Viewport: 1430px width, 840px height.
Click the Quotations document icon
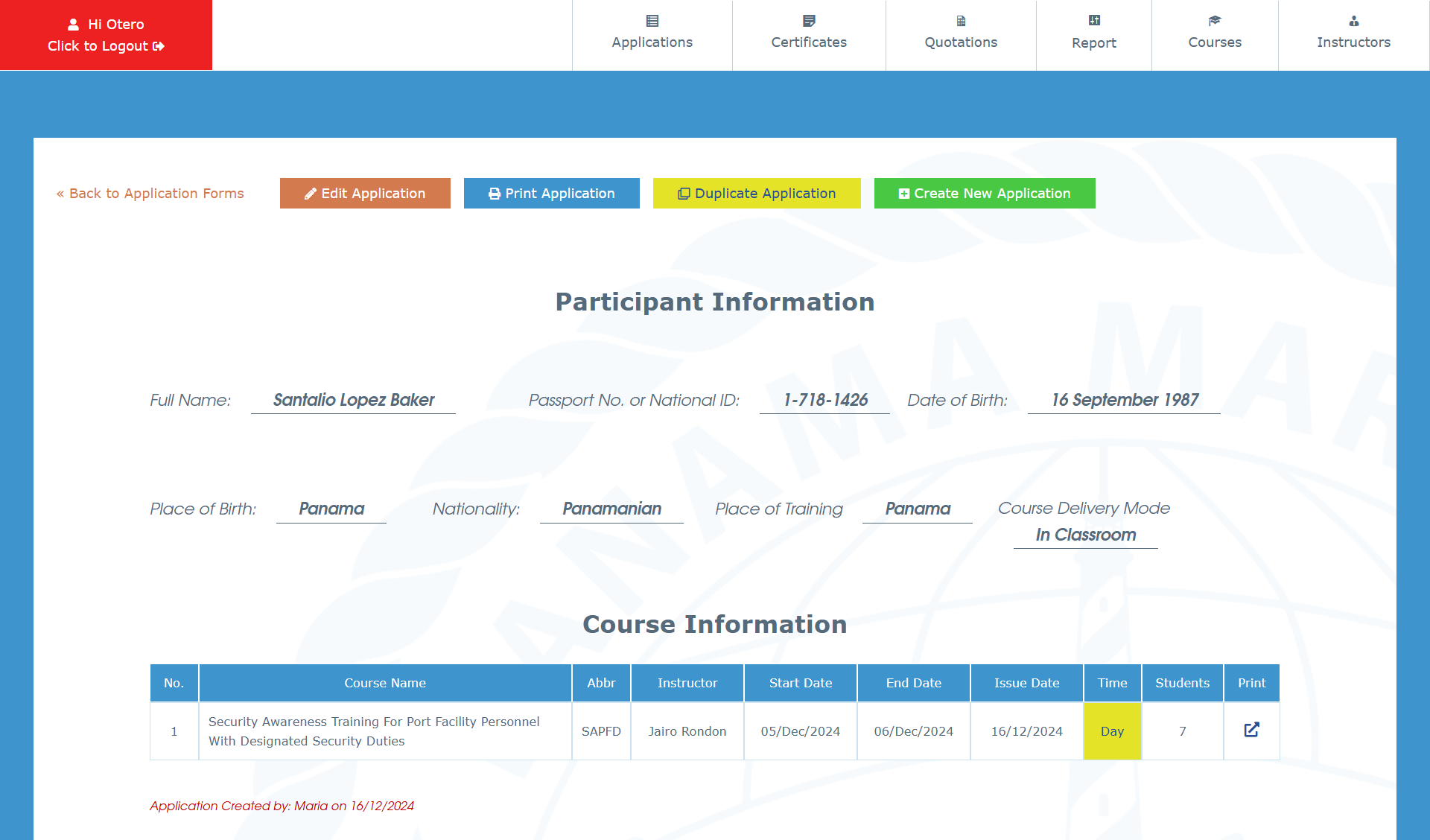[x=961, y=21]
